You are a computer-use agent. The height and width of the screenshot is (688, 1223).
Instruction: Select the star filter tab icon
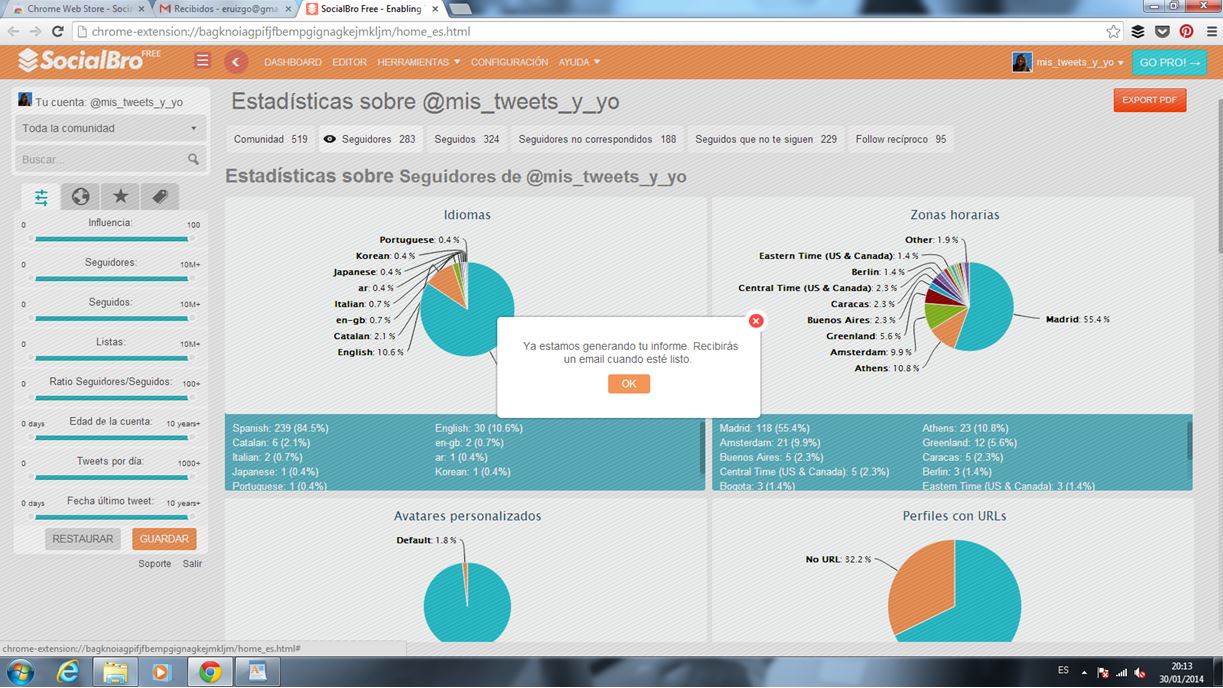click(120, 197)
